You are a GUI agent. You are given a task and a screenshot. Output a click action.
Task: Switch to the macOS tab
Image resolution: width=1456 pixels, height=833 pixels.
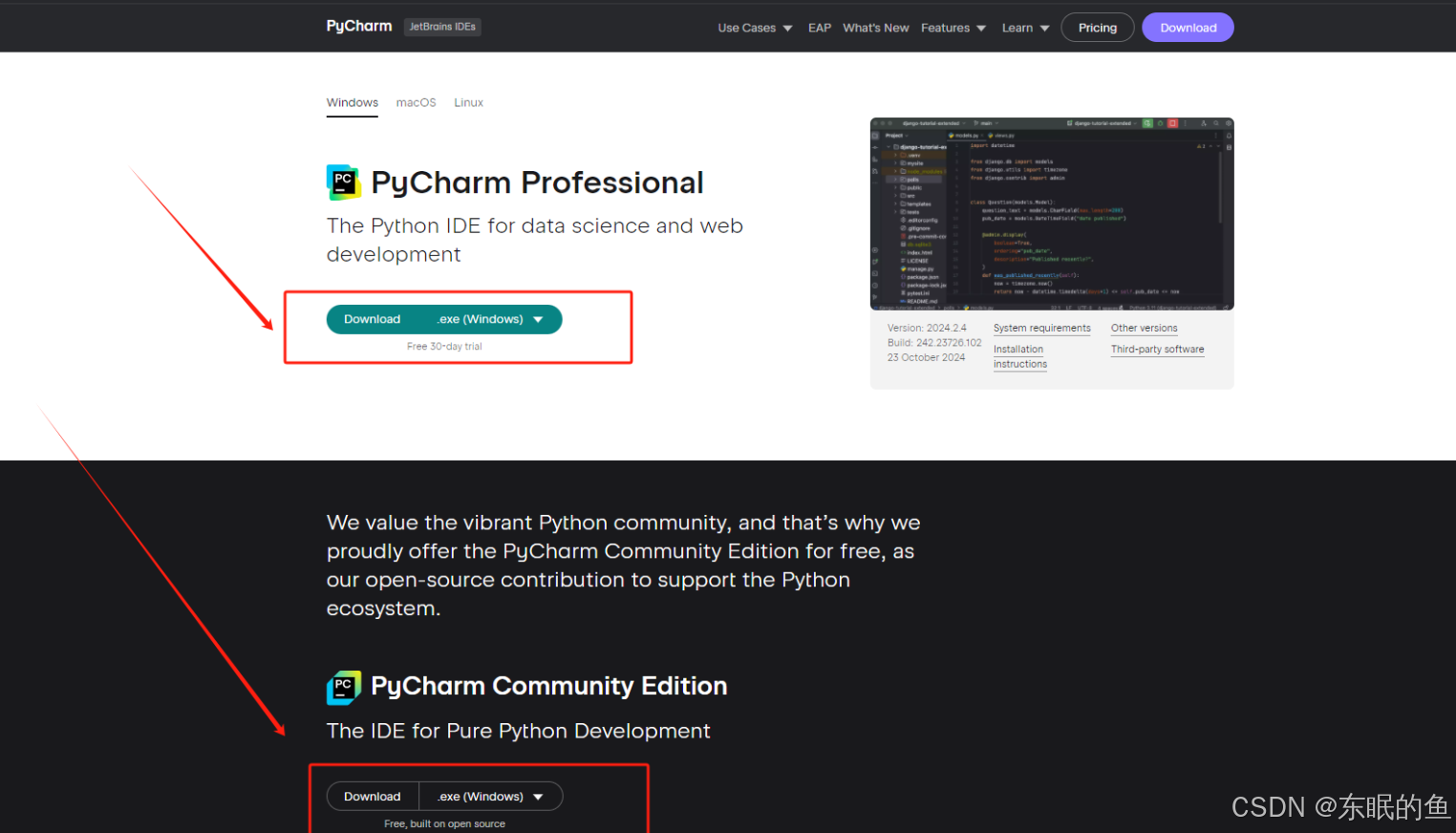pyautogui.click(x=417, y=103)
